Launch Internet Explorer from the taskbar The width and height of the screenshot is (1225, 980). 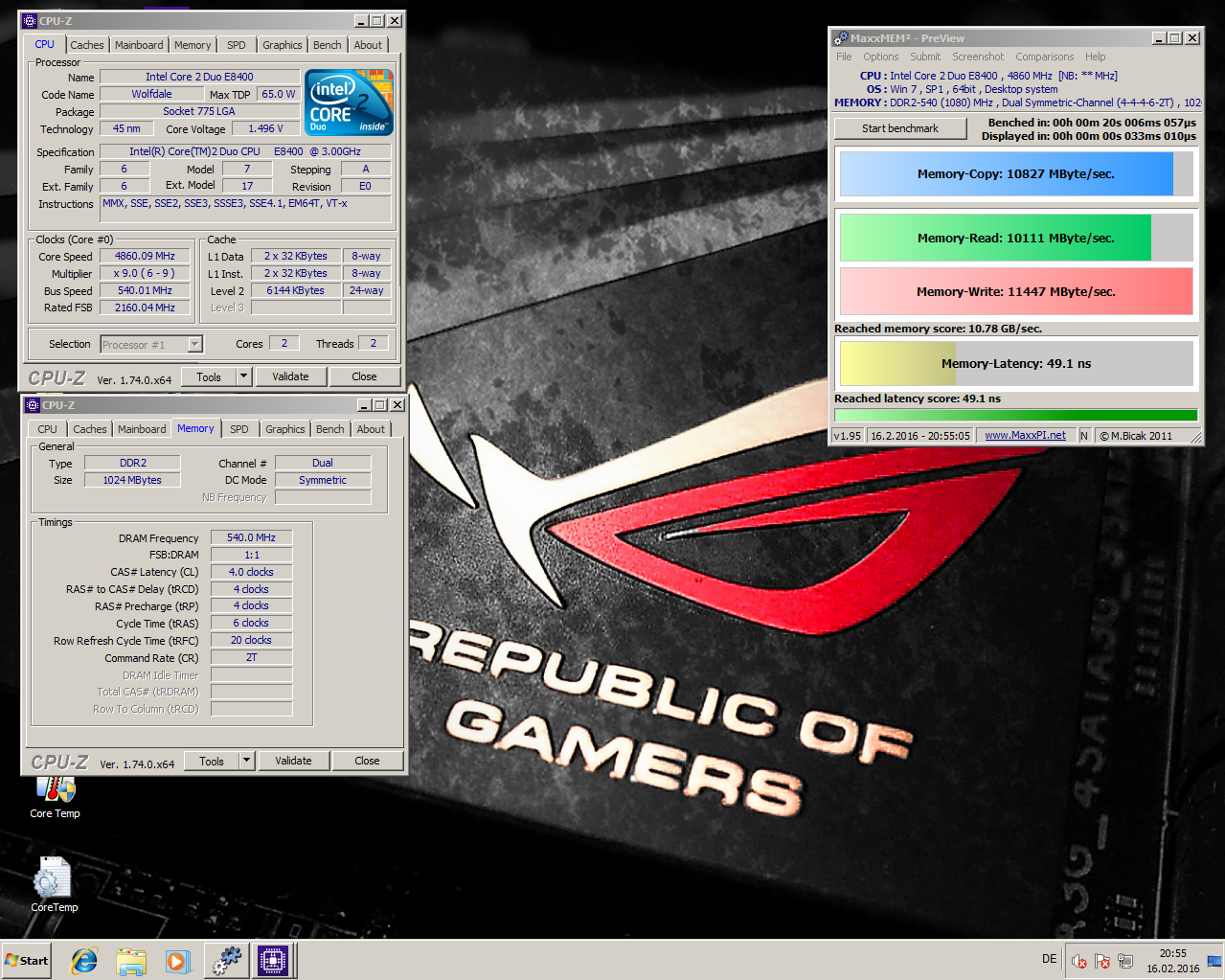84,961
